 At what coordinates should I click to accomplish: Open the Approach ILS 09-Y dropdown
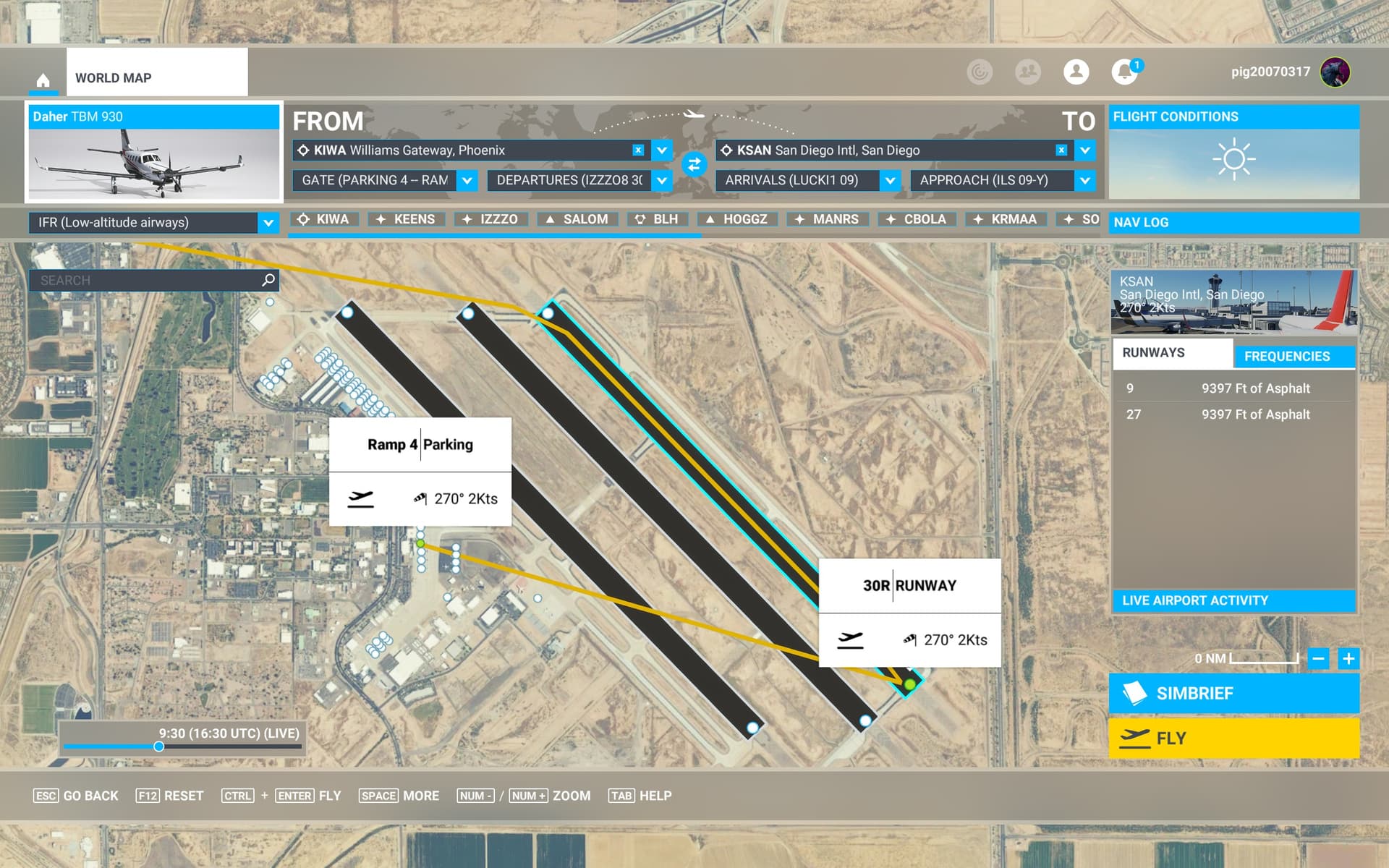click(x=1084, y=180)
